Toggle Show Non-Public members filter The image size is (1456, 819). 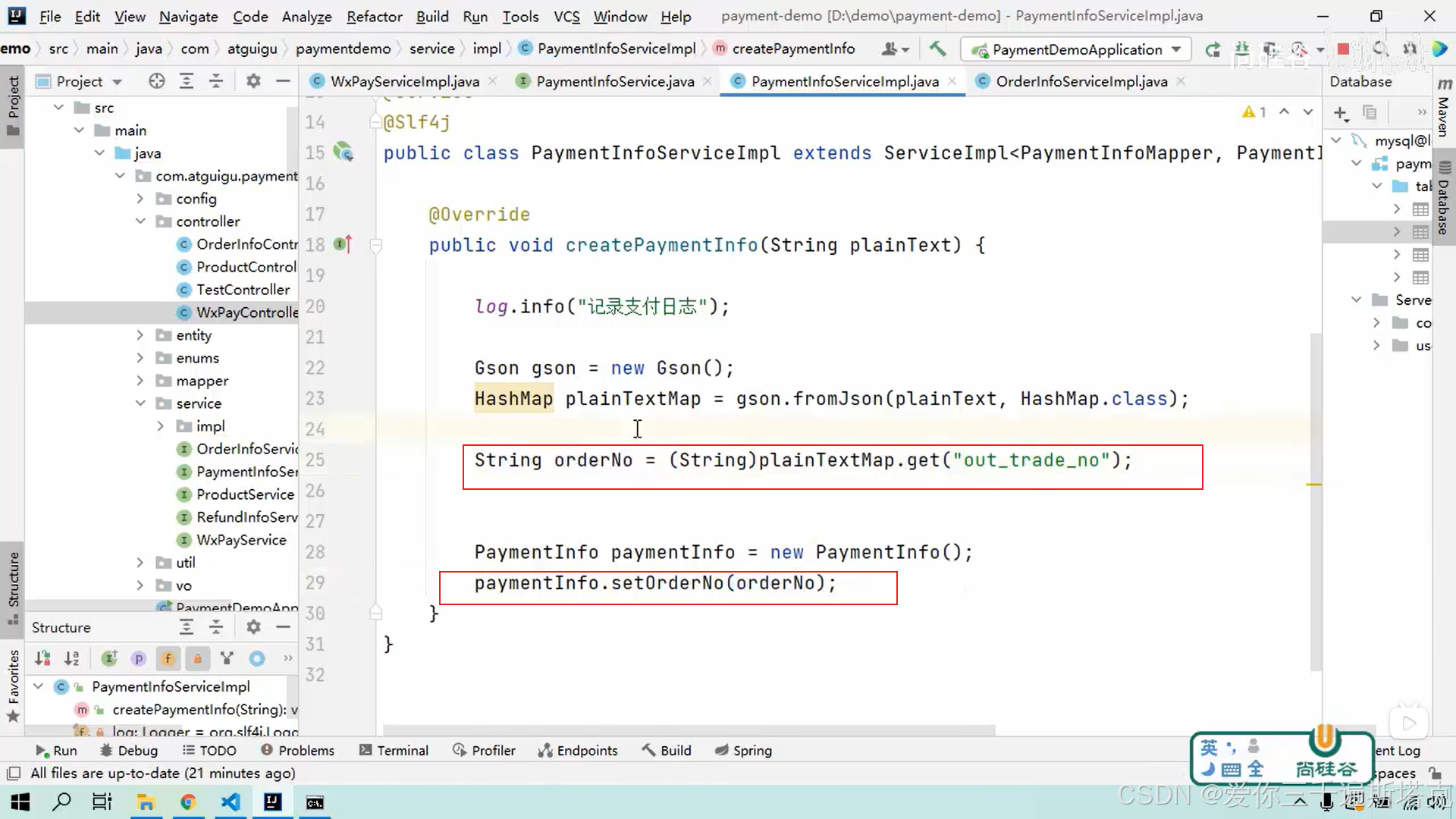coord(197,658)
